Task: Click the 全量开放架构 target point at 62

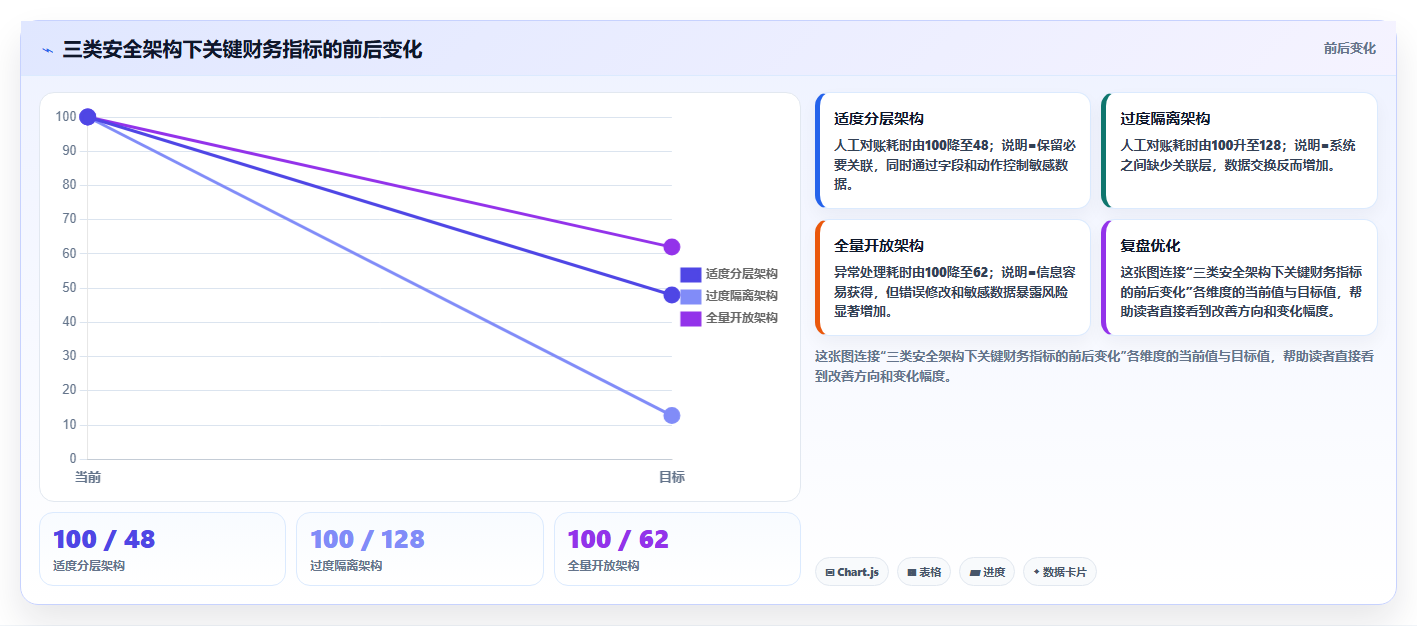Action: pos(672,247)
